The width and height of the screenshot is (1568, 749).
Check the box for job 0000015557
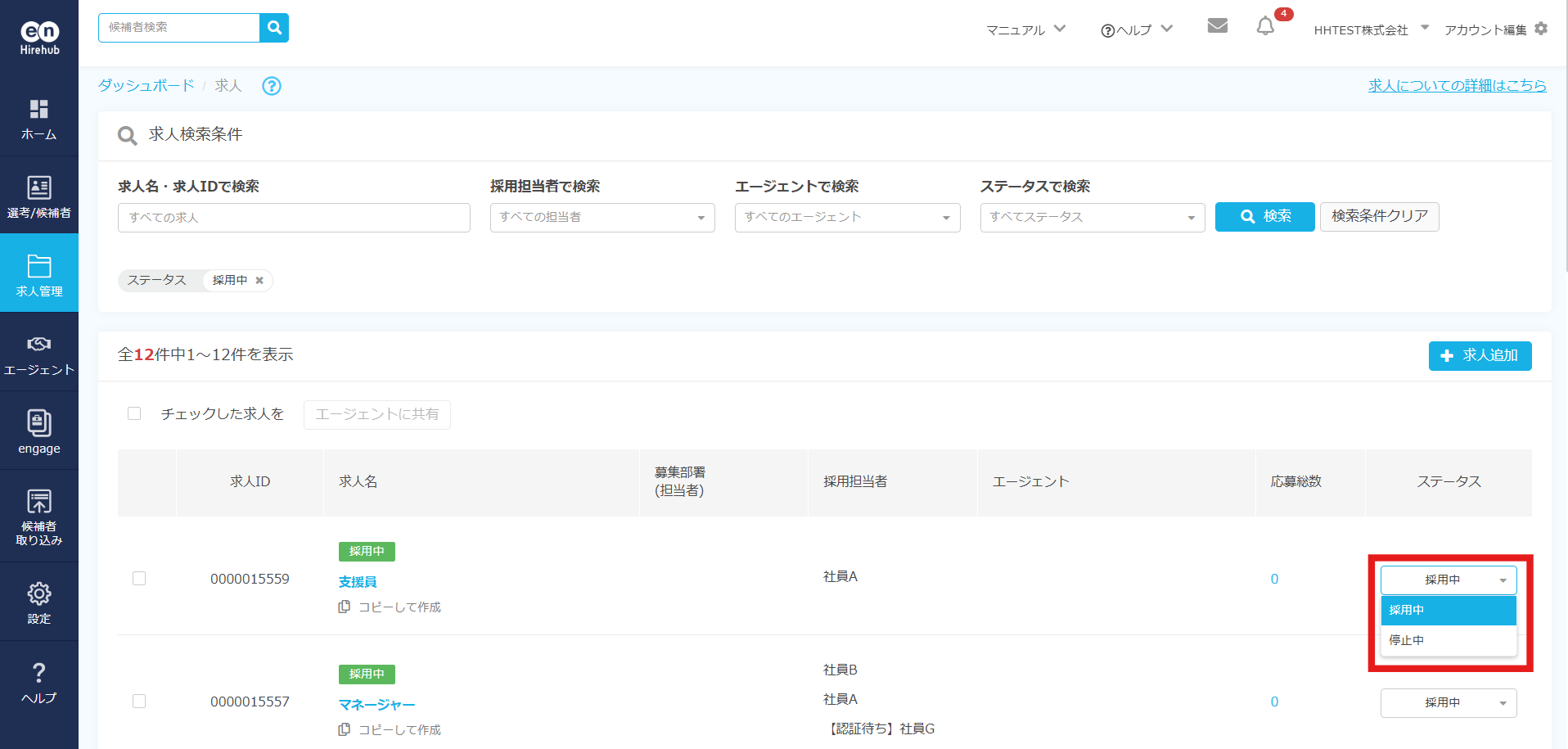click(x=139, y=702)
